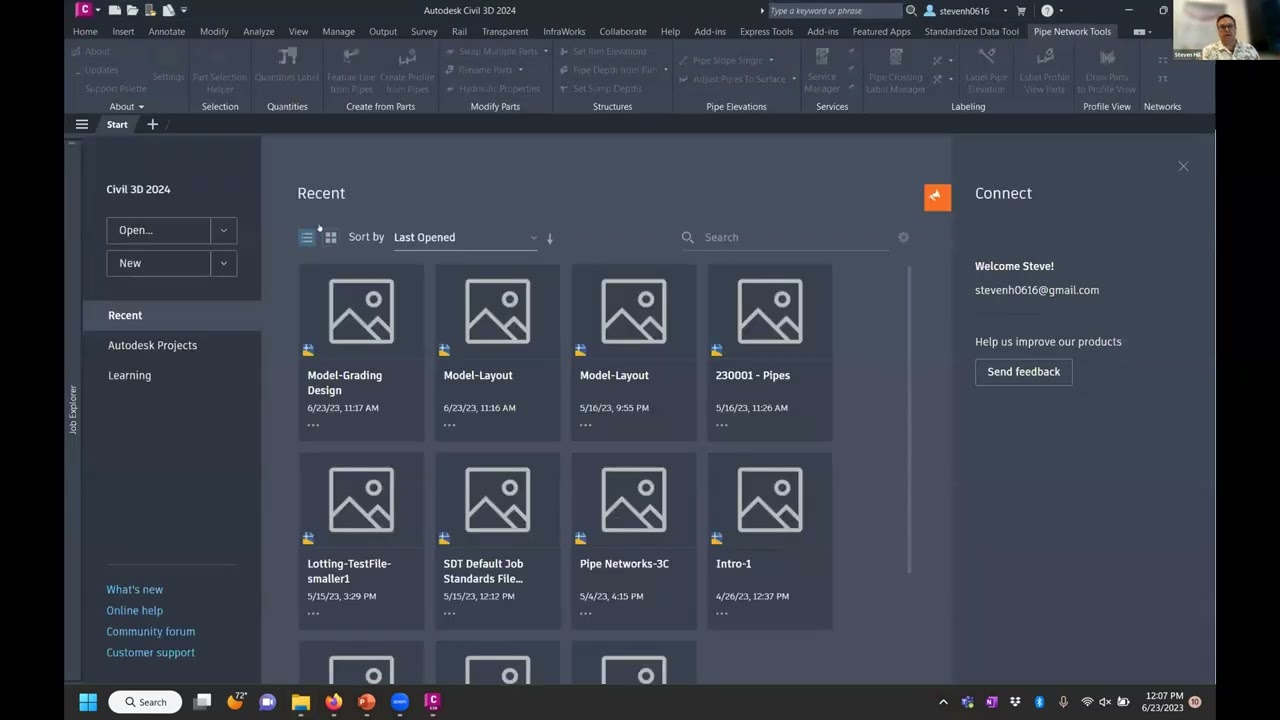The width and height of the screenshot is (1280, 720).
Task: Click the search magnifier next to keyword box
Action: (x=911, y=11)
